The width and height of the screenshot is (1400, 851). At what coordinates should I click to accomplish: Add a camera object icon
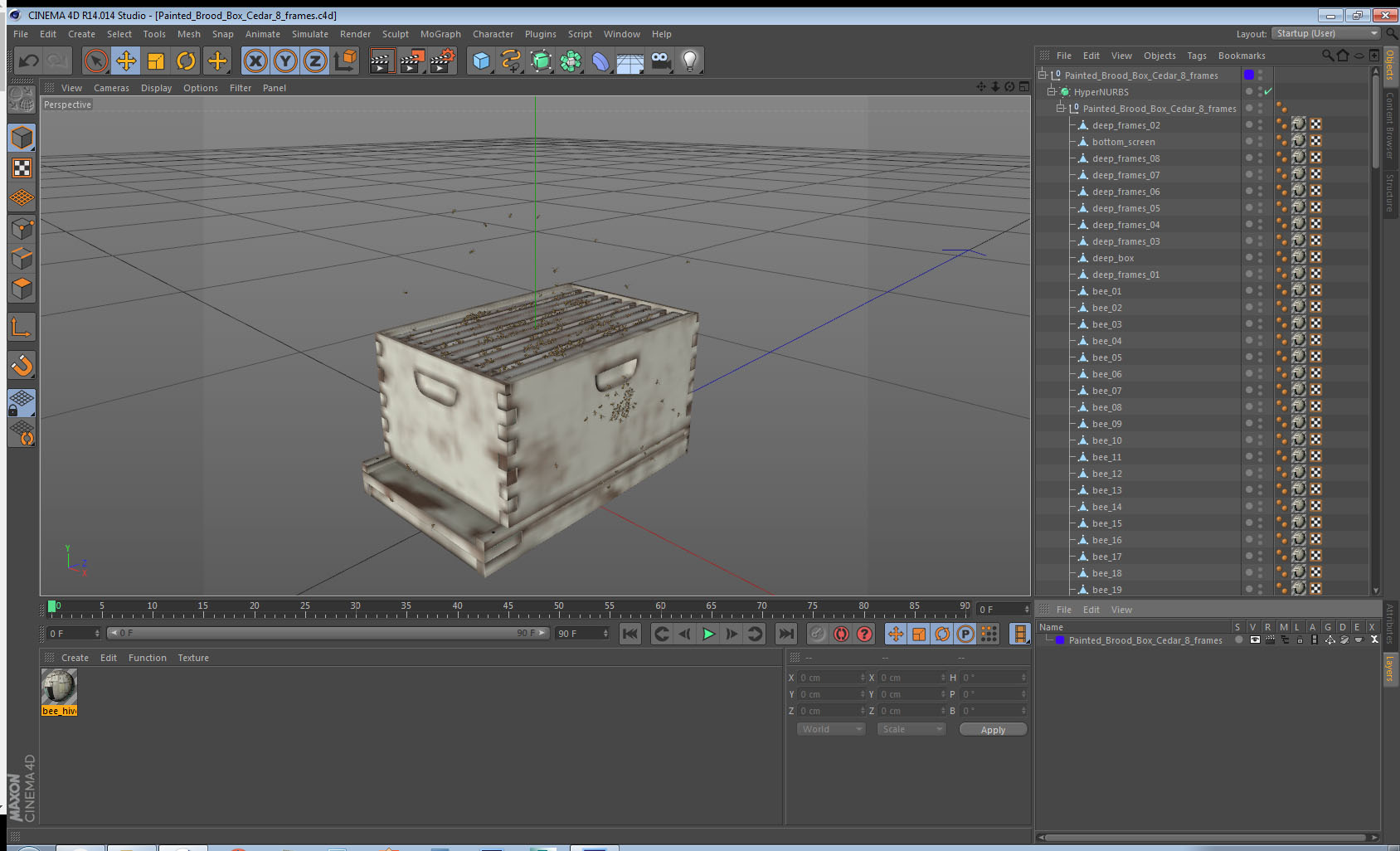[661, 61]
